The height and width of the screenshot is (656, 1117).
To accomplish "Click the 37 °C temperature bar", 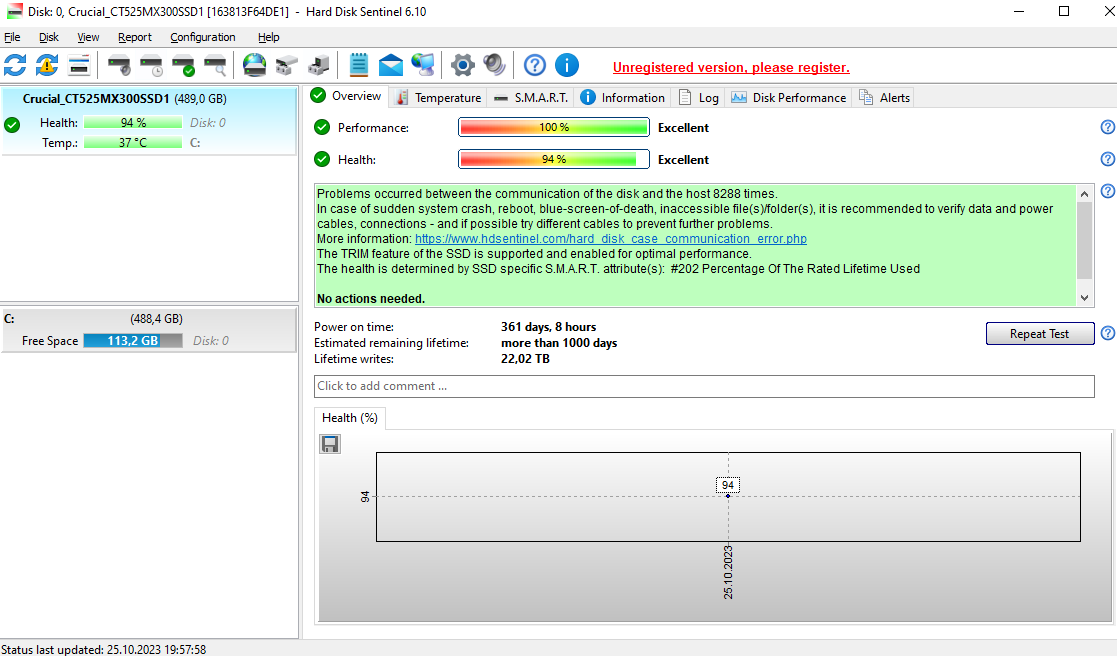I will click(133, 142).
